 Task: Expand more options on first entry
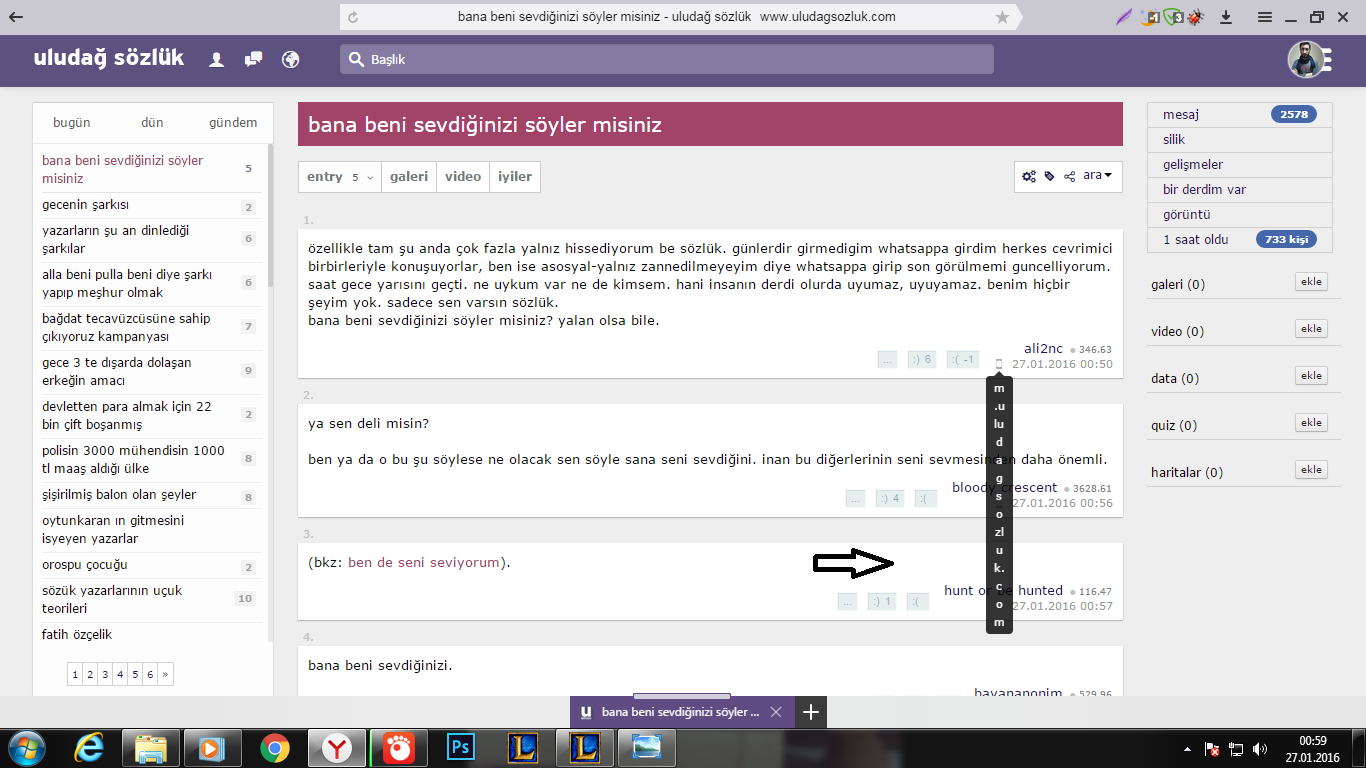point(886,359)
